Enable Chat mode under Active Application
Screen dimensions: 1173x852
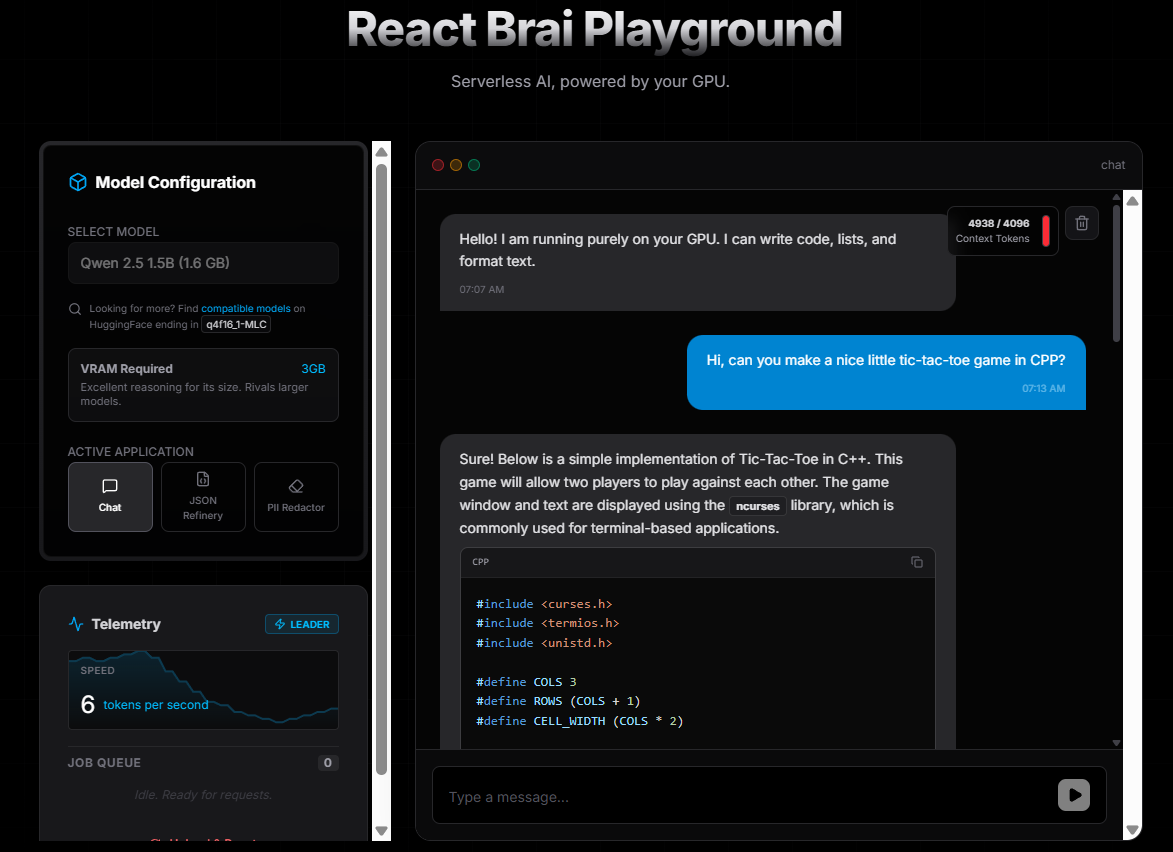click(x=110, y=497)
